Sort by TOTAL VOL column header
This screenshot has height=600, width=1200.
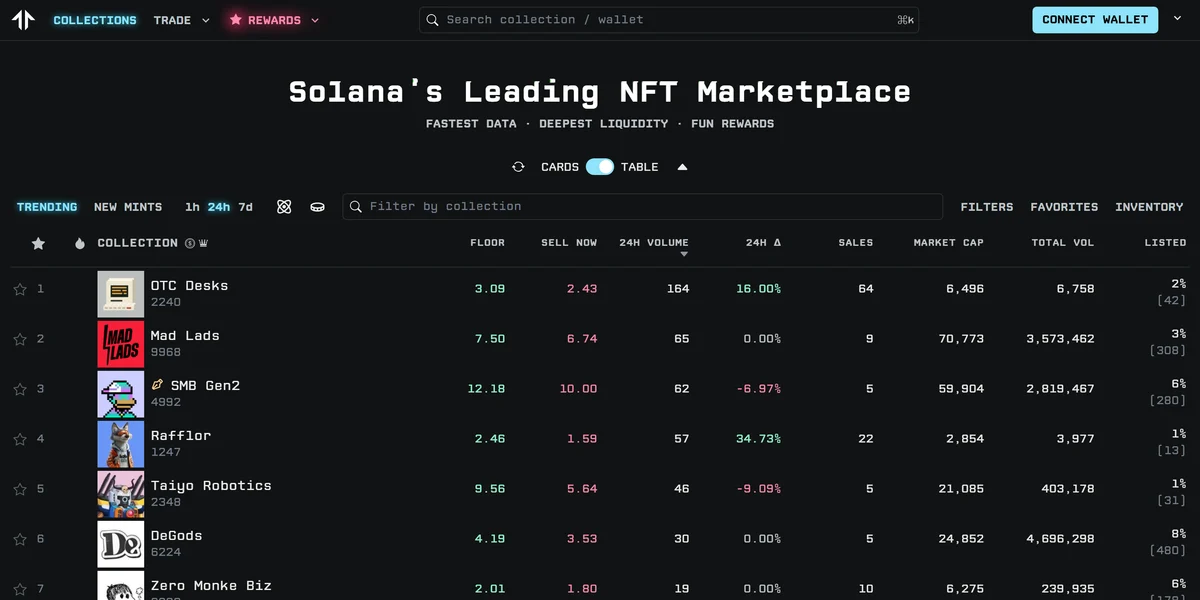click(1063, 243)
